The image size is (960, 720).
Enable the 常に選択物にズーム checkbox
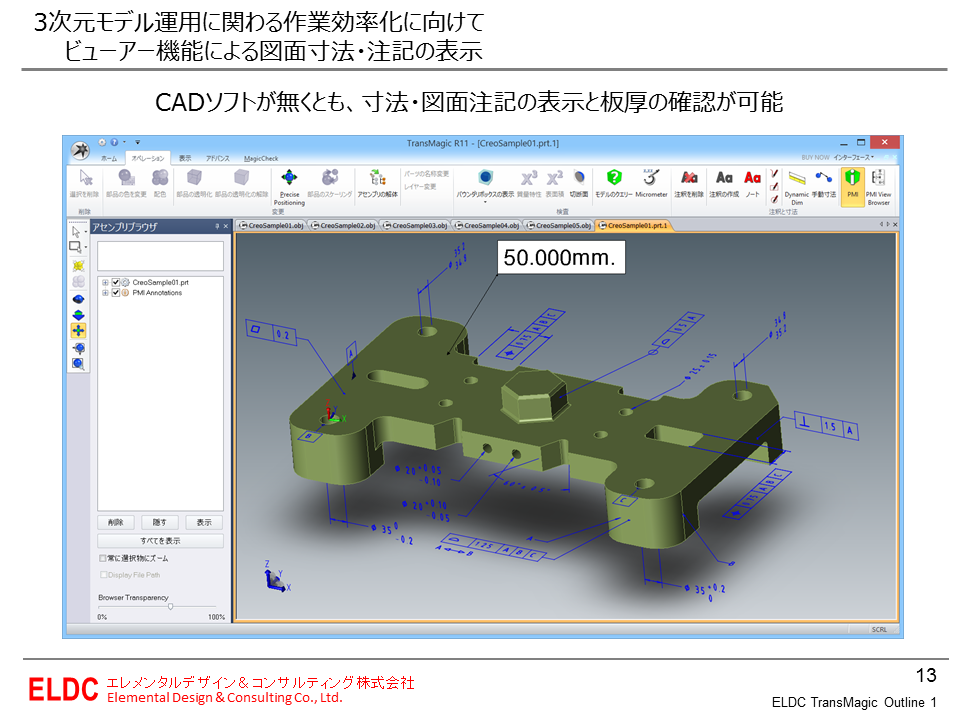103,558
